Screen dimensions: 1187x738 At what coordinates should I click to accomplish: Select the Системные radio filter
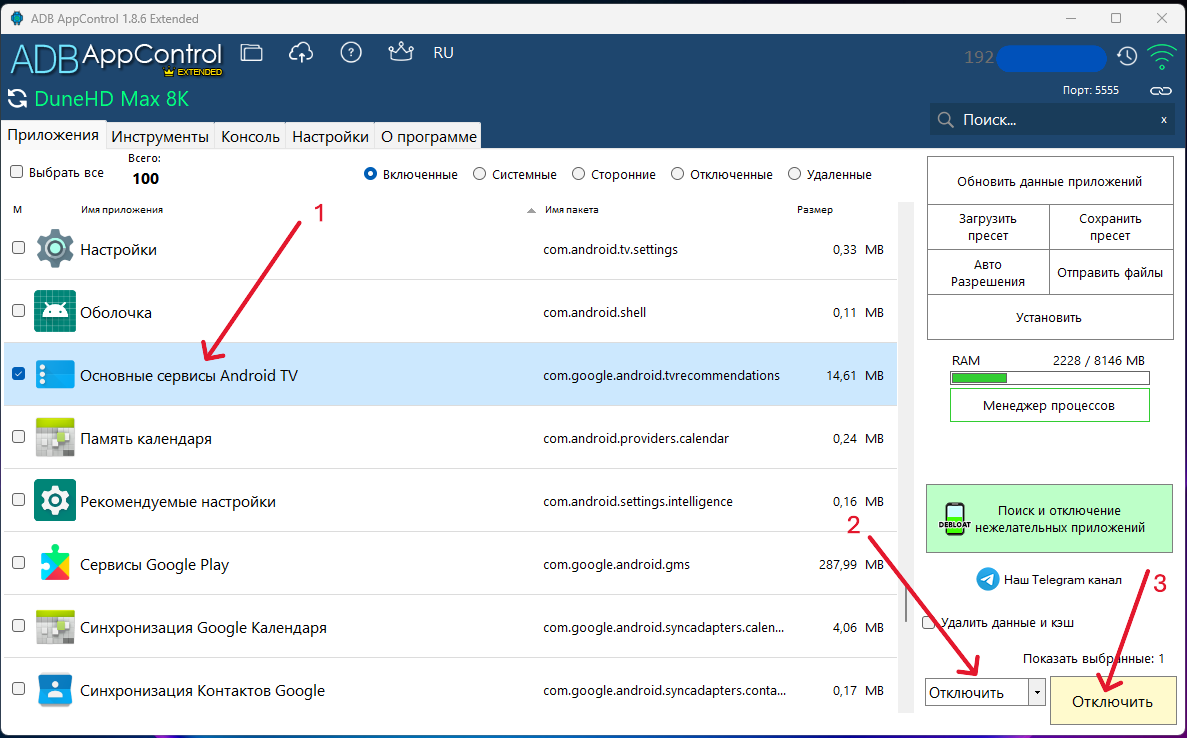479,174
